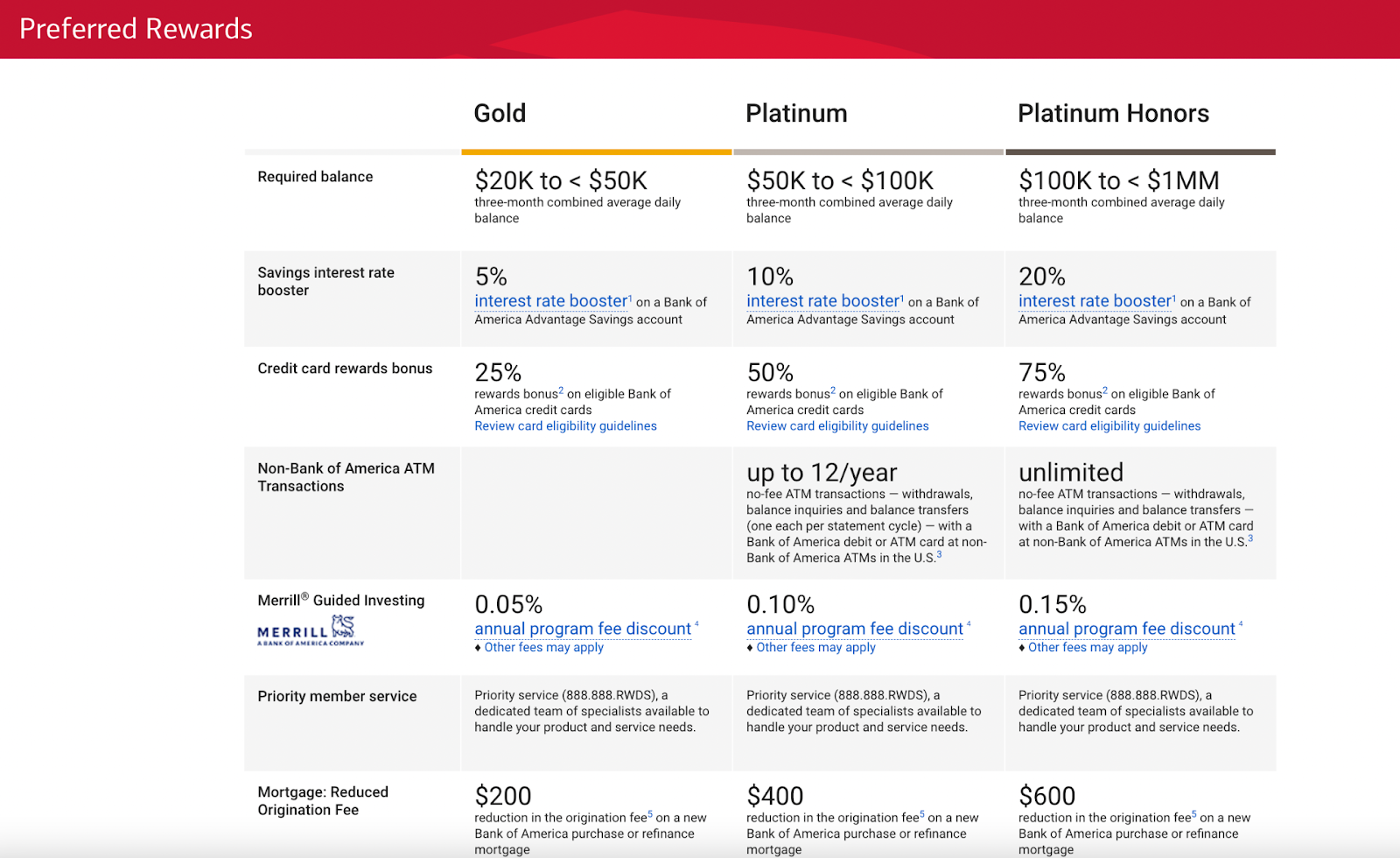Select the Gold tier column header
This screenshot has height=858, width=1400.
coord(499,113)
